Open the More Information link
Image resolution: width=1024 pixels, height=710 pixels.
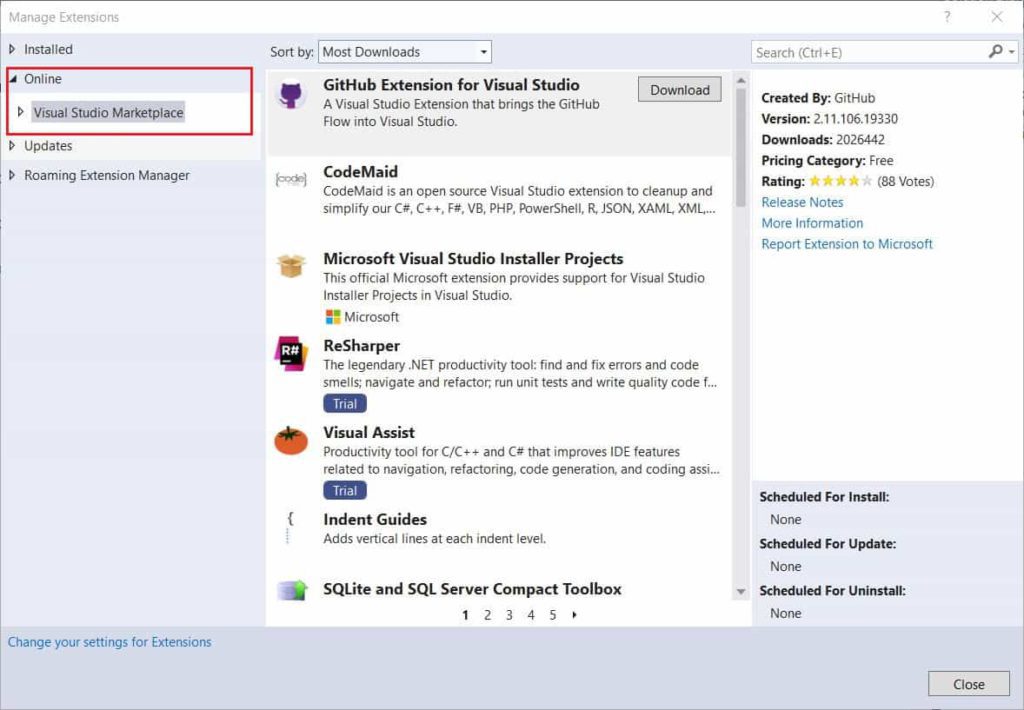[x=812, y=223]
